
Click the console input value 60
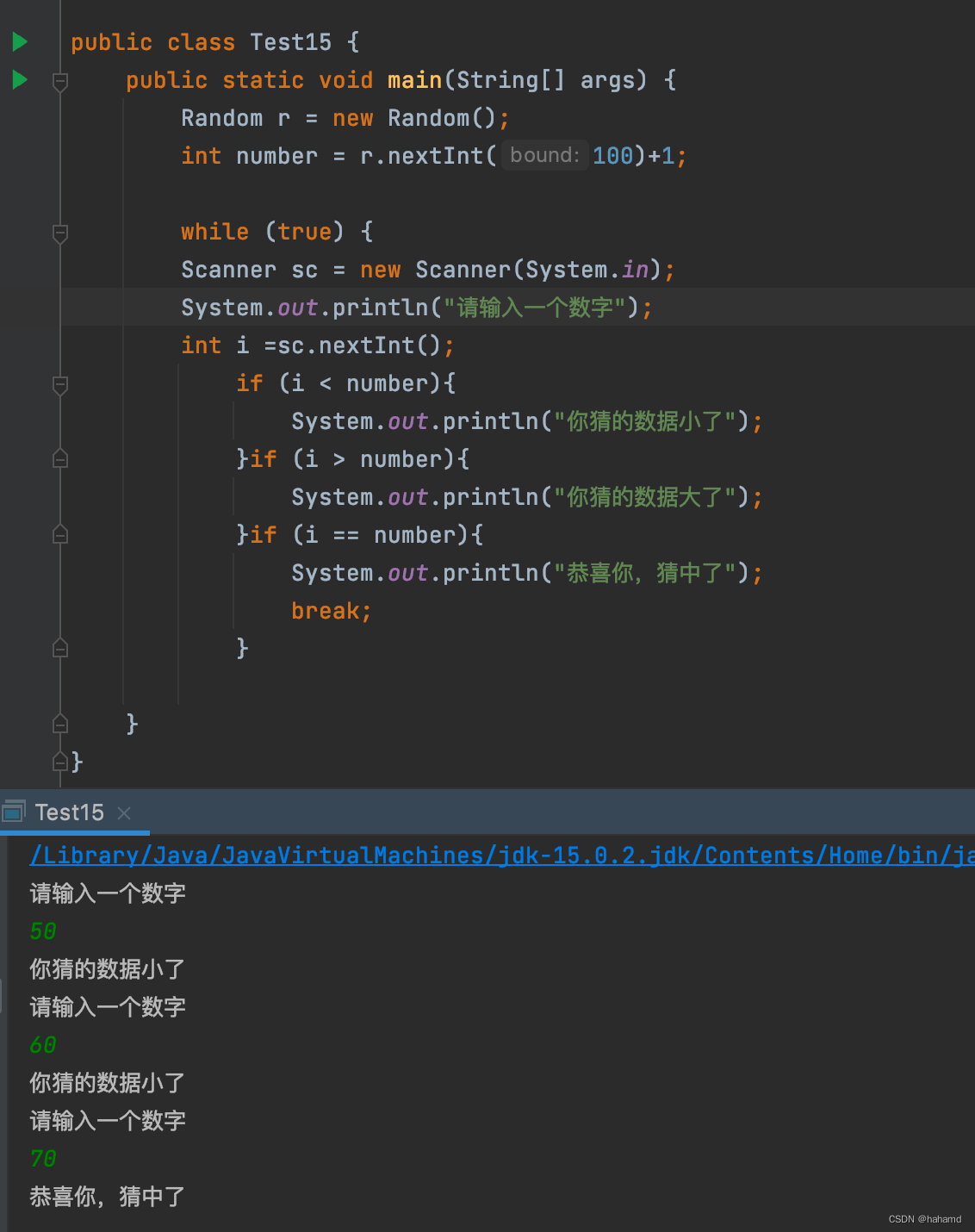[x=43, y=1045]
